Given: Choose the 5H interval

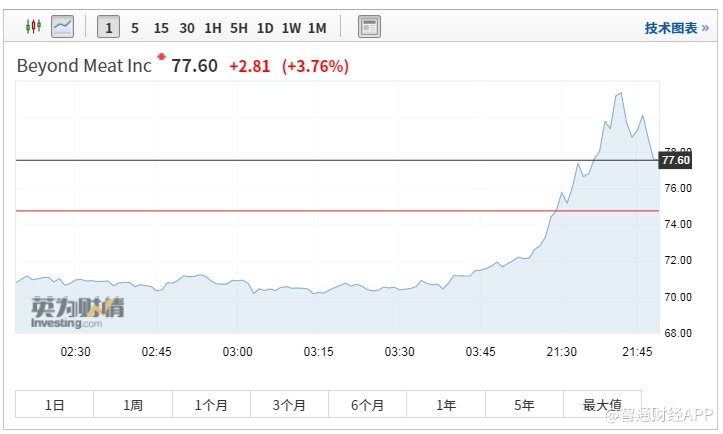Looking at the screenshot, I should click(239, 28).
